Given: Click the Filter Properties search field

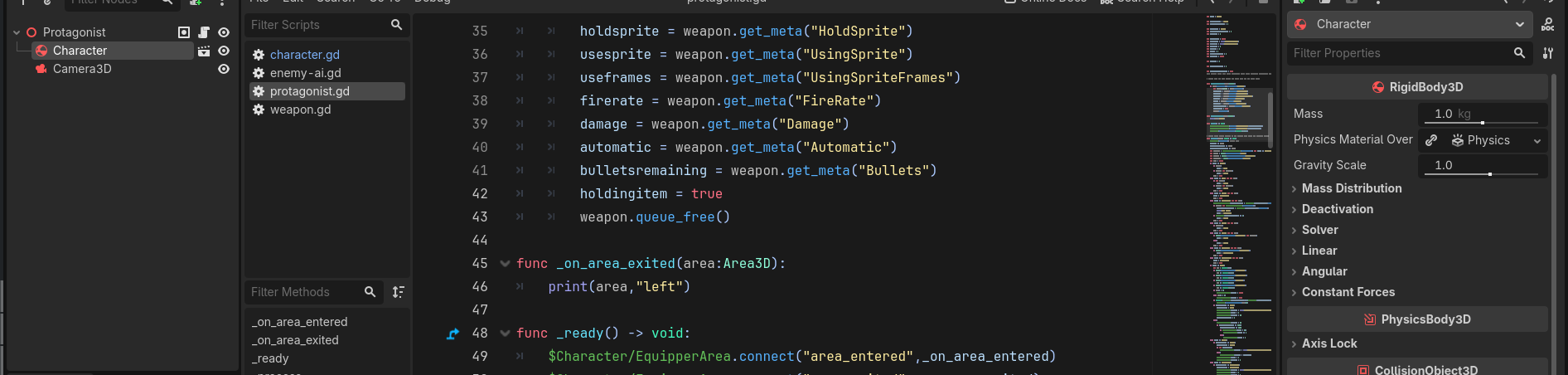Looking at the screenshot, I should tap(1401, 53).
